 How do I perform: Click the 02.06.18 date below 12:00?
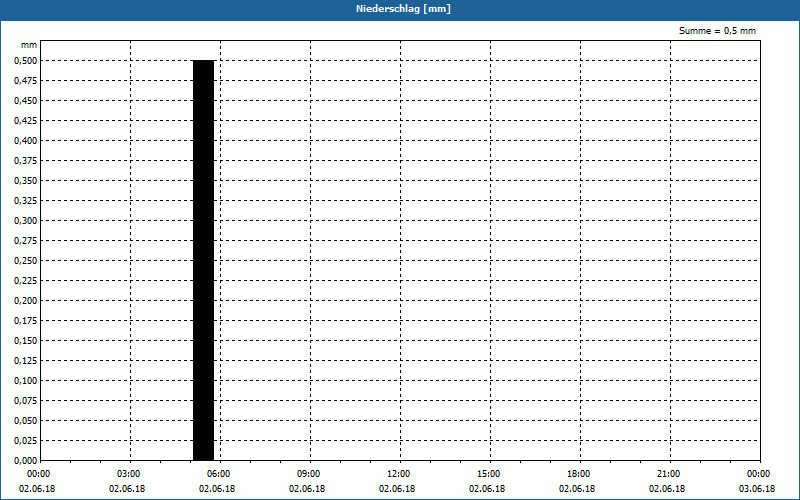tap(397, 489)
